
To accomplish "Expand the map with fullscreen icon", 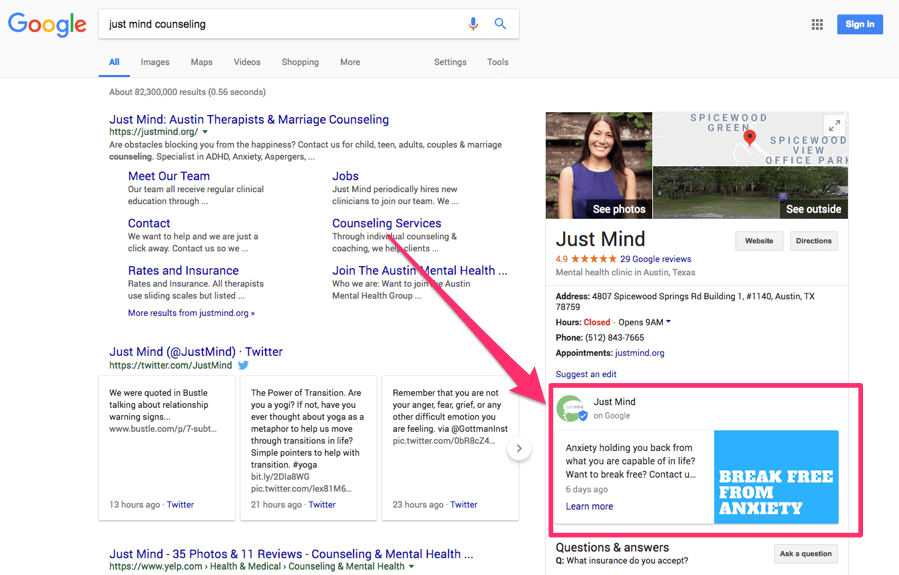I will point(833,125).
